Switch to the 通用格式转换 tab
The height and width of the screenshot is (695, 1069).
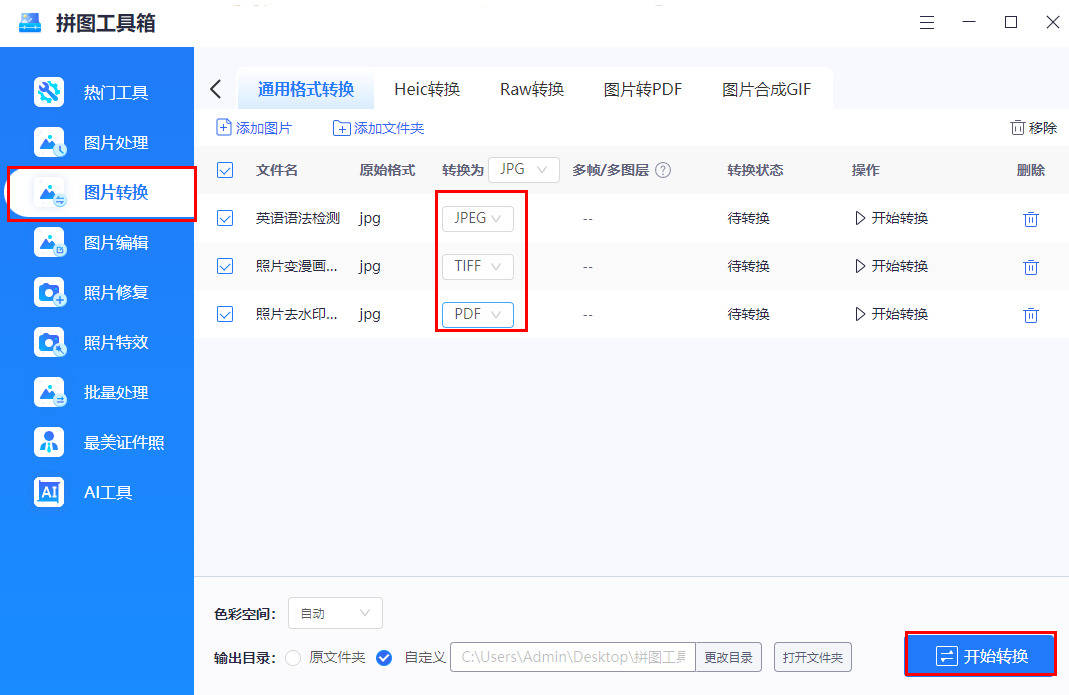(305, 89)
